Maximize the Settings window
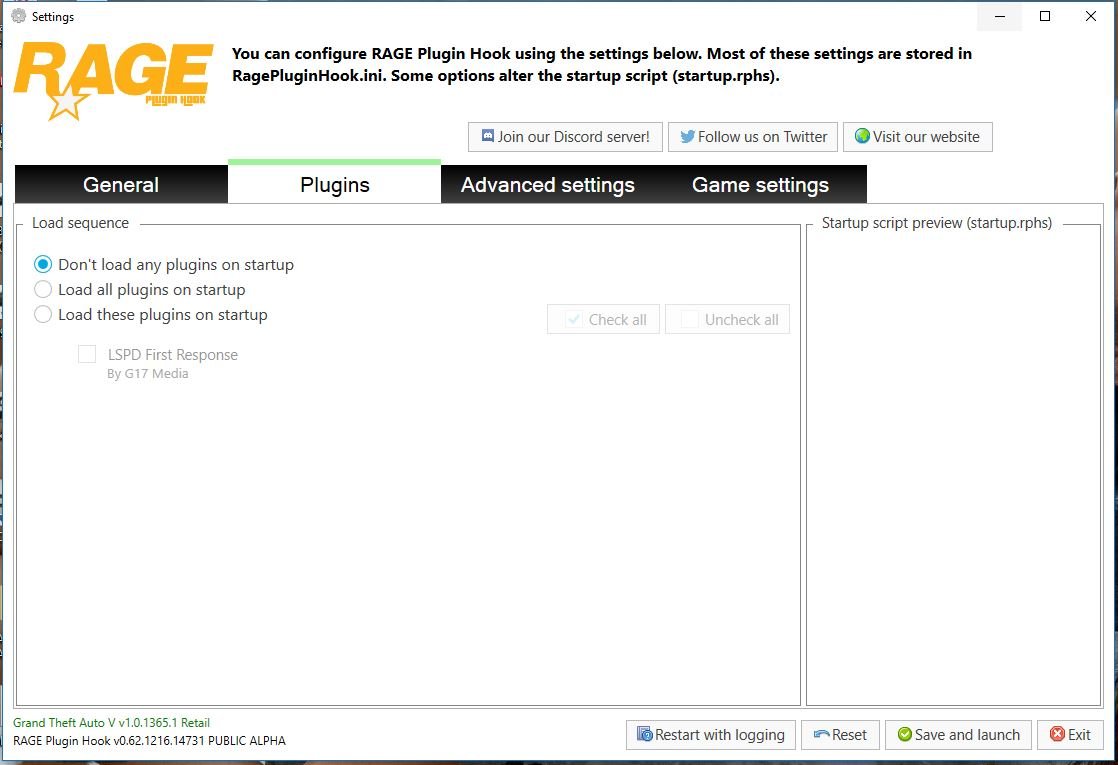The height and width of the screenshot is (765, 1118). [x=1045, y=16]
